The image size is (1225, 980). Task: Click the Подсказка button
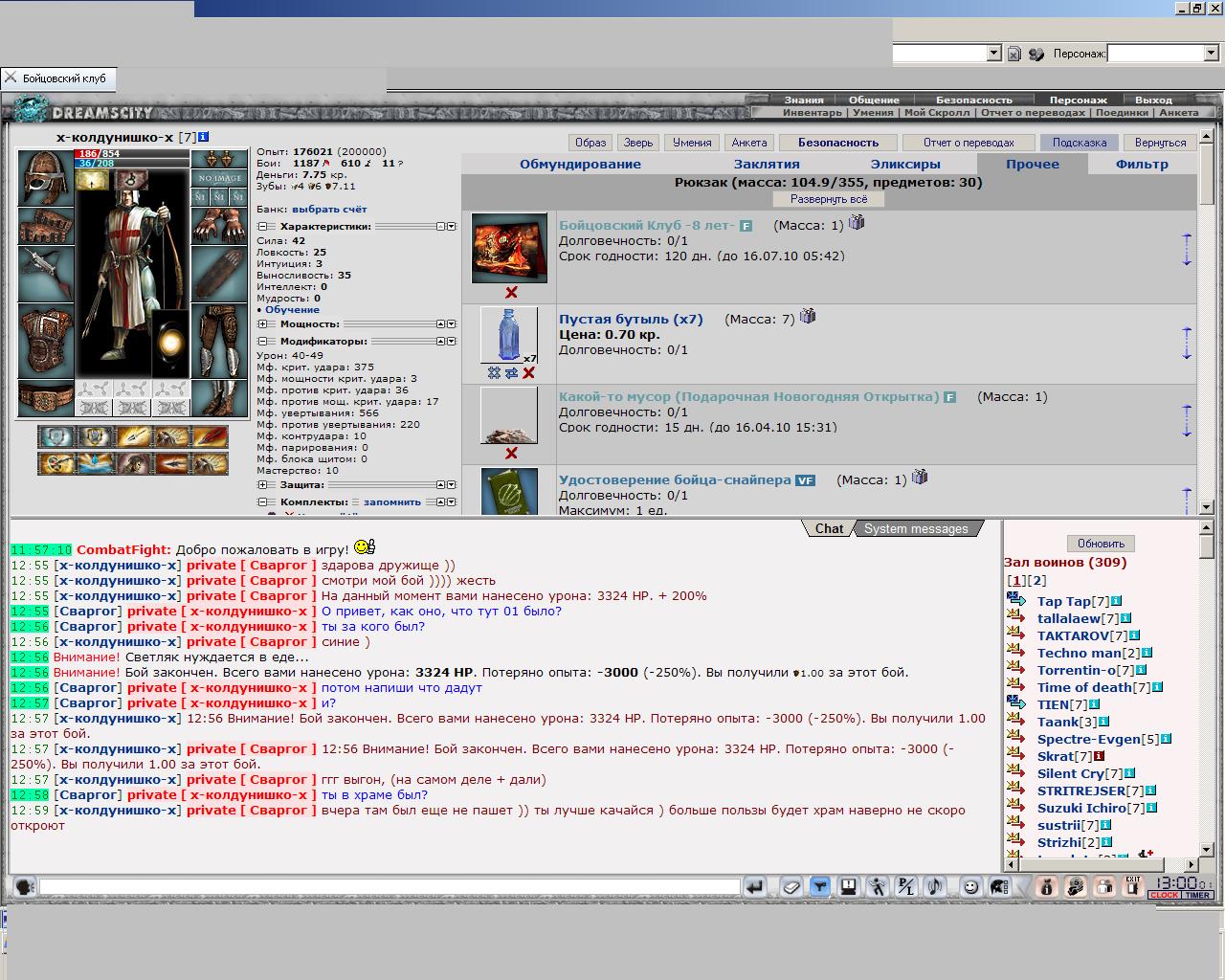[1080, 143]
